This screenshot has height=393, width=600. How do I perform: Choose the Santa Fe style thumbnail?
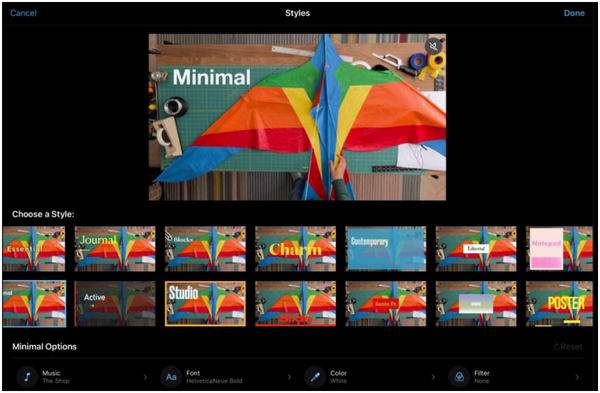(386, 304)
